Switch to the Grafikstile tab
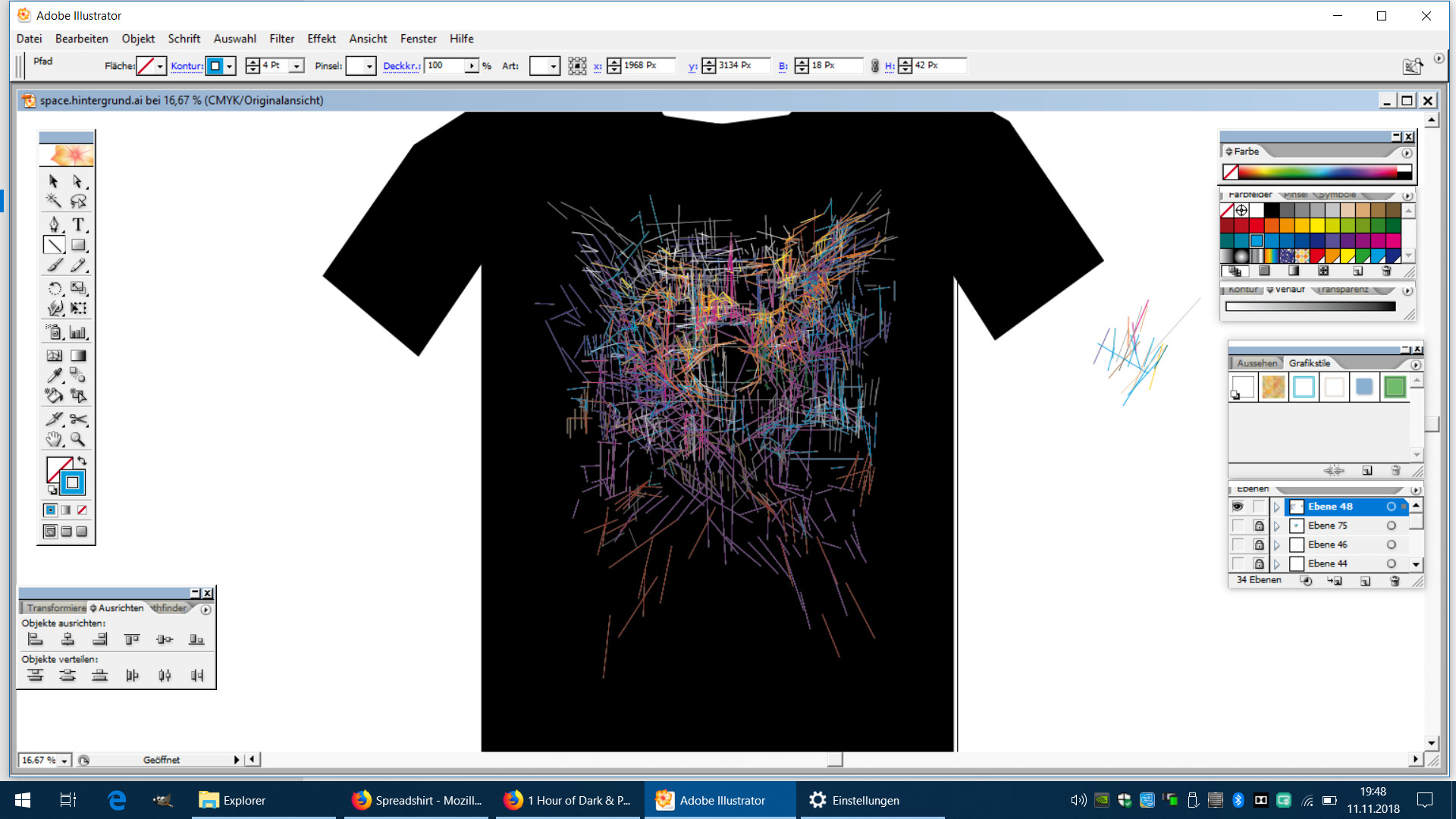The image size is (1456, 819). (x=1309, y=363)
